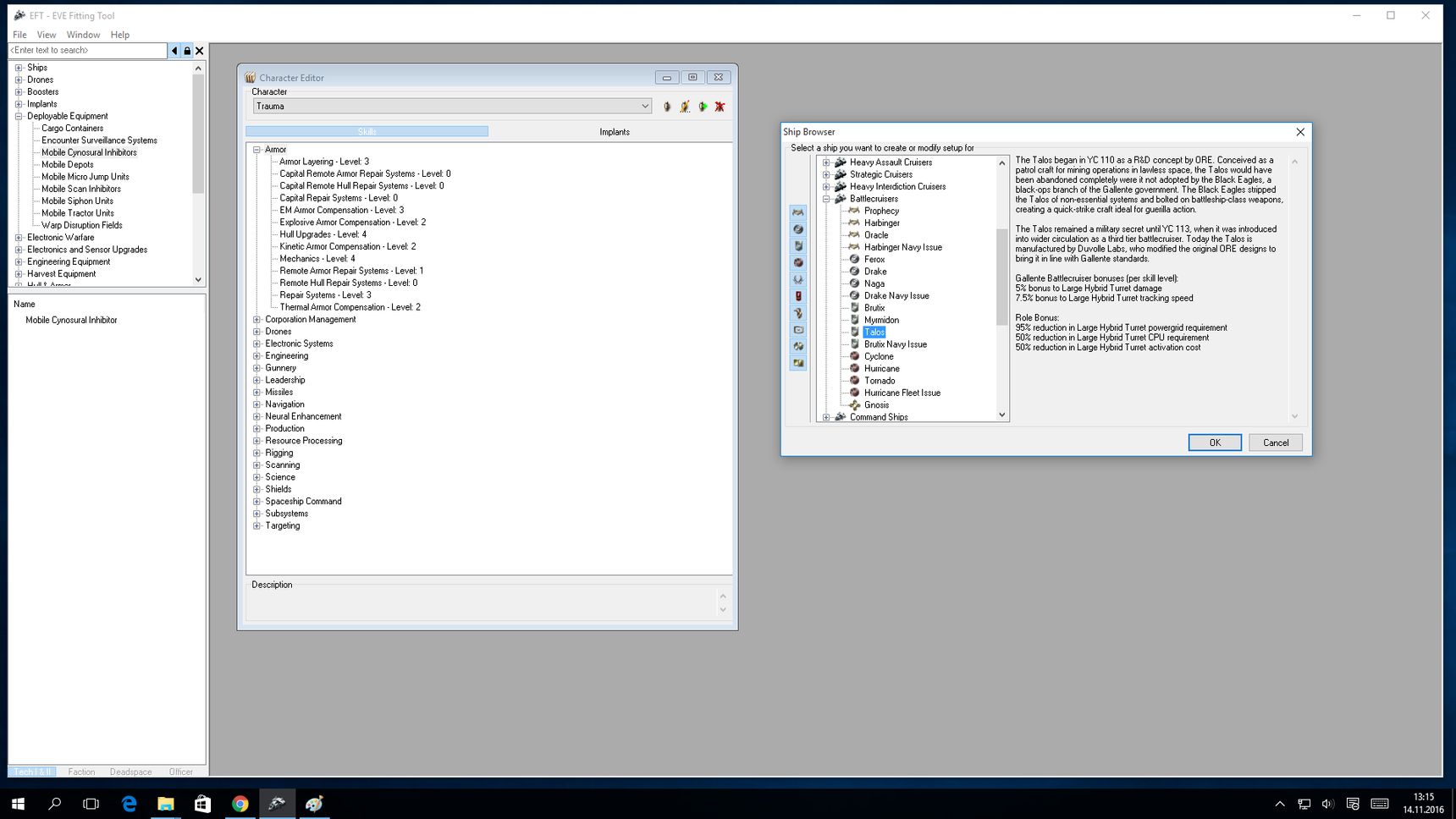Open the View menu
This screenshot has height=819, width=1456.
click(x=47, y=35)
